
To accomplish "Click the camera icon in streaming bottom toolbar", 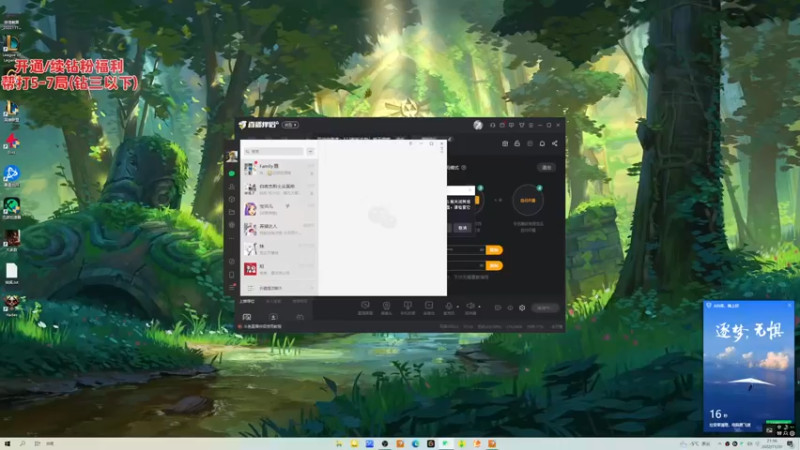I will [x=386, y=306].
